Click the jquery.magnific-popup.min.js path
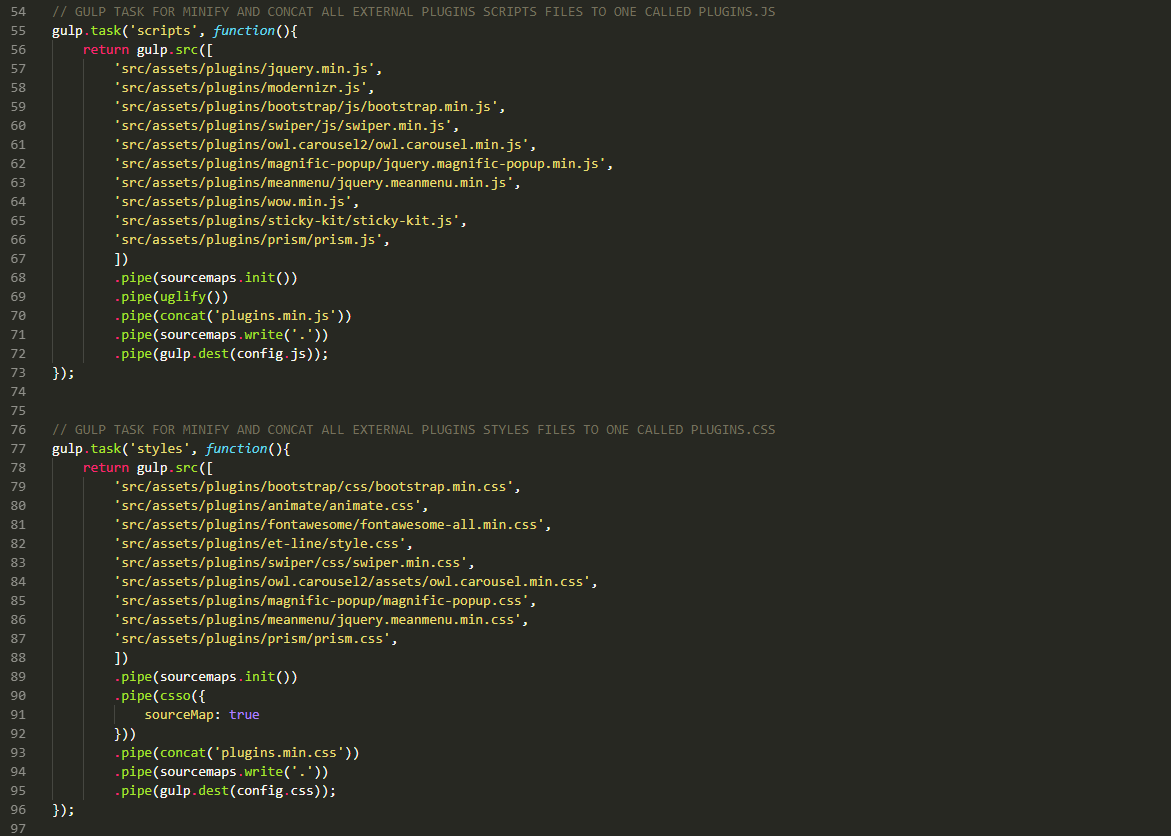 pos(360,164)
